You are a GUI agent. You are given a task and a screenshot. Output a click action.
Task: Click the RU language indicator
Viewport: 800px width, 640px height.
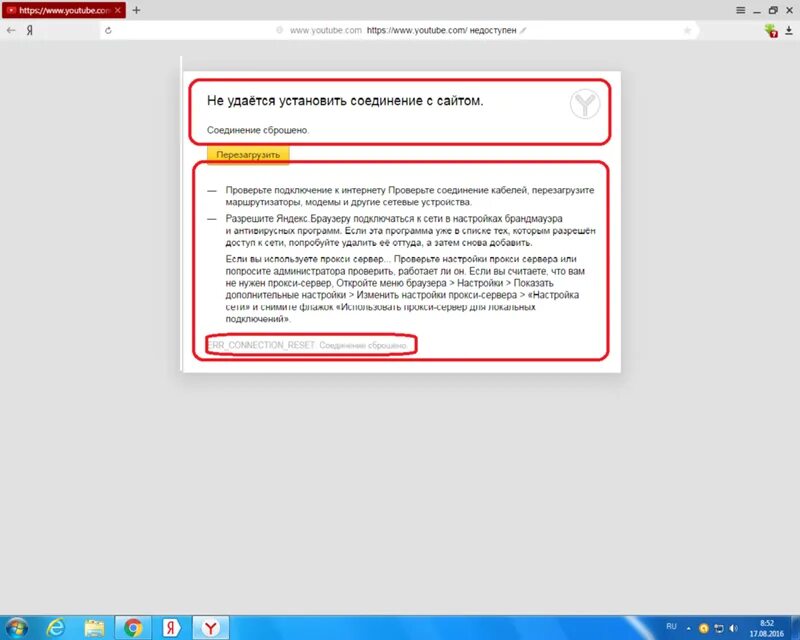(671, 626)
